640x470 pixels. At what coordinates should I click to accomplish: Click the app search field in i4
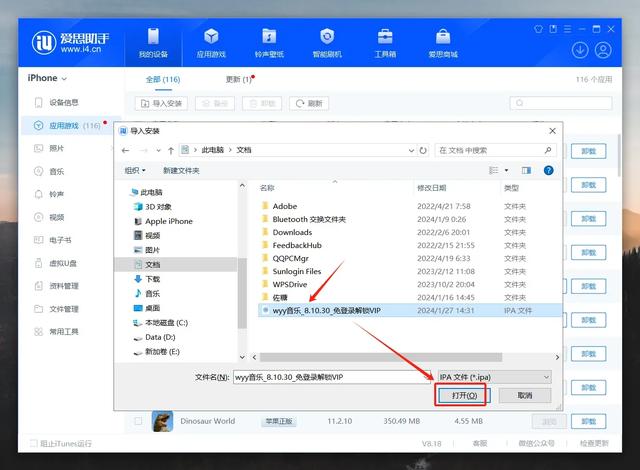(x=561, y=103)
